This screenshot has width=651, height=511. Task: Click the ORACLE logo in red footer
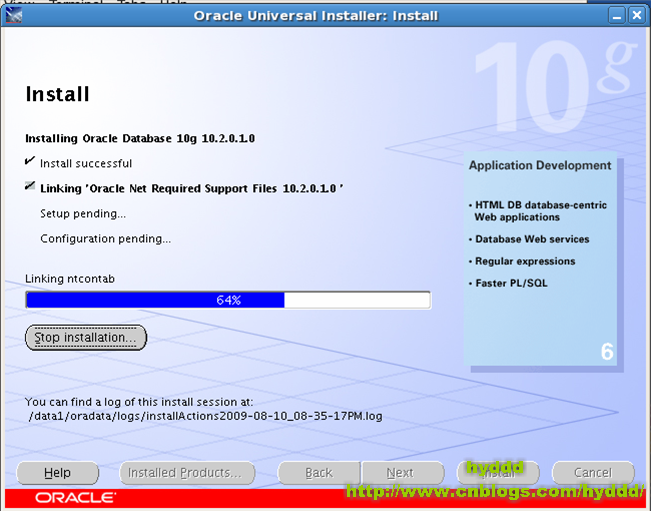[x=76, y=497]
